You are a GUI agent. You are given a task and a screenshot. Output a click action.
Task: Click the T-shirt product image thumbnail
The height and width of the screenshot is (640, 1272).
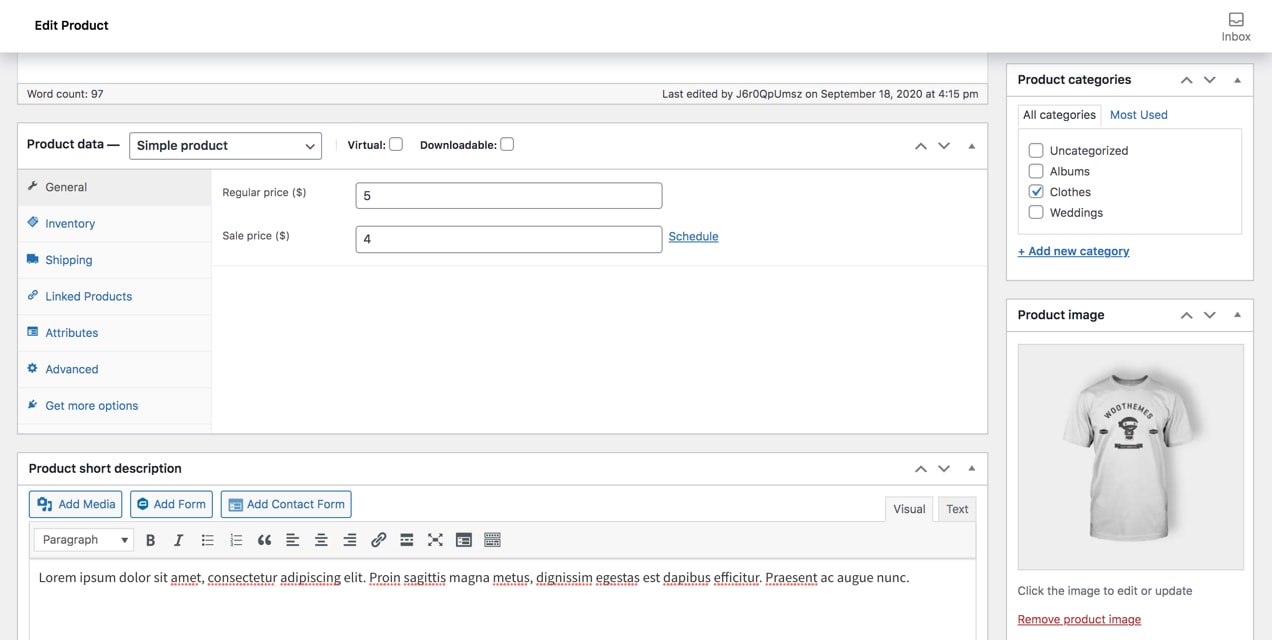coord(1131,457)
